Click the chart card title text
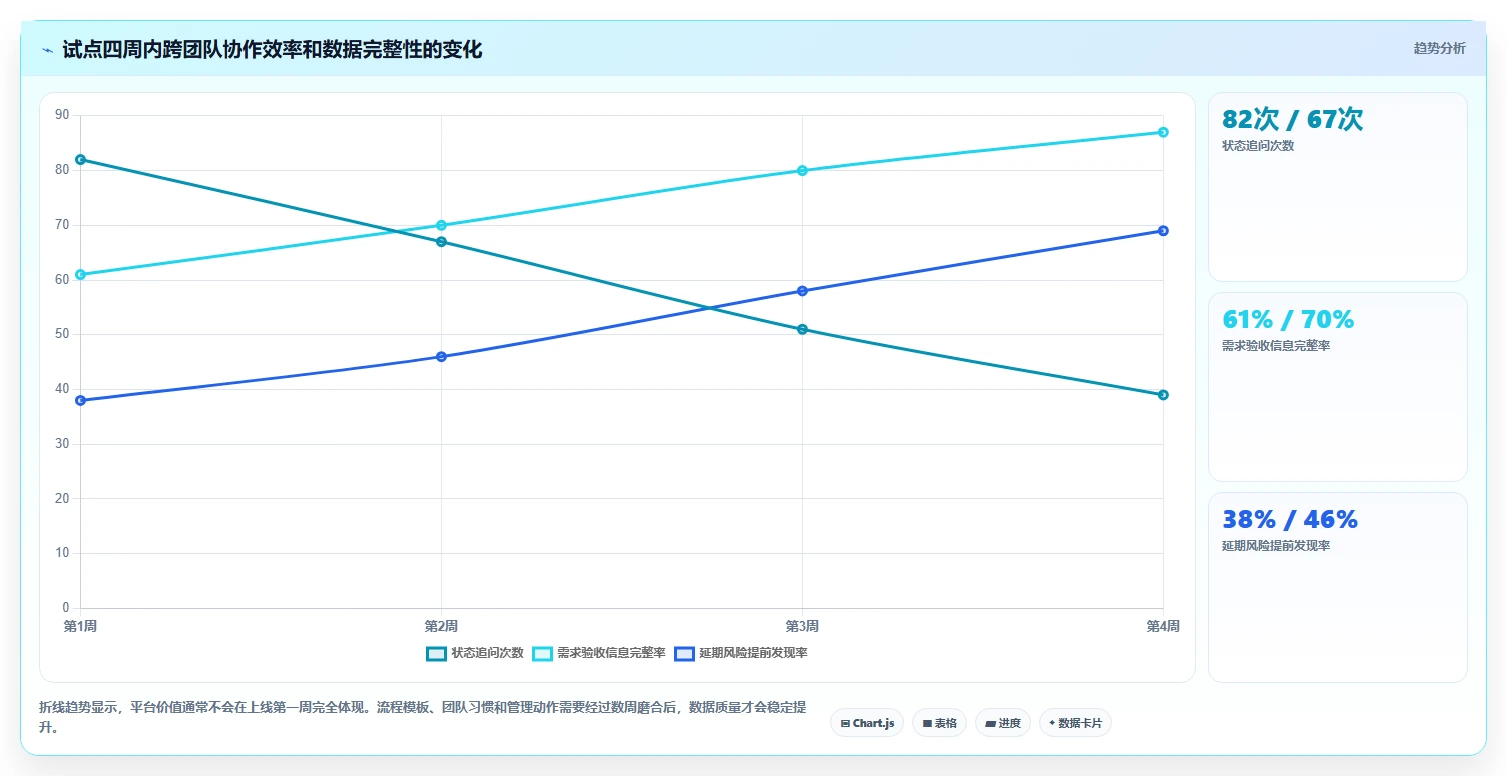 [x=272, y=49]
